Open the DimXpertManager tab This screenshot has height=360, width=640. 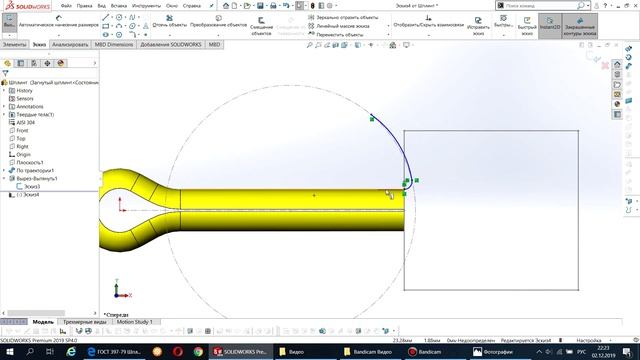click(47, 63)
